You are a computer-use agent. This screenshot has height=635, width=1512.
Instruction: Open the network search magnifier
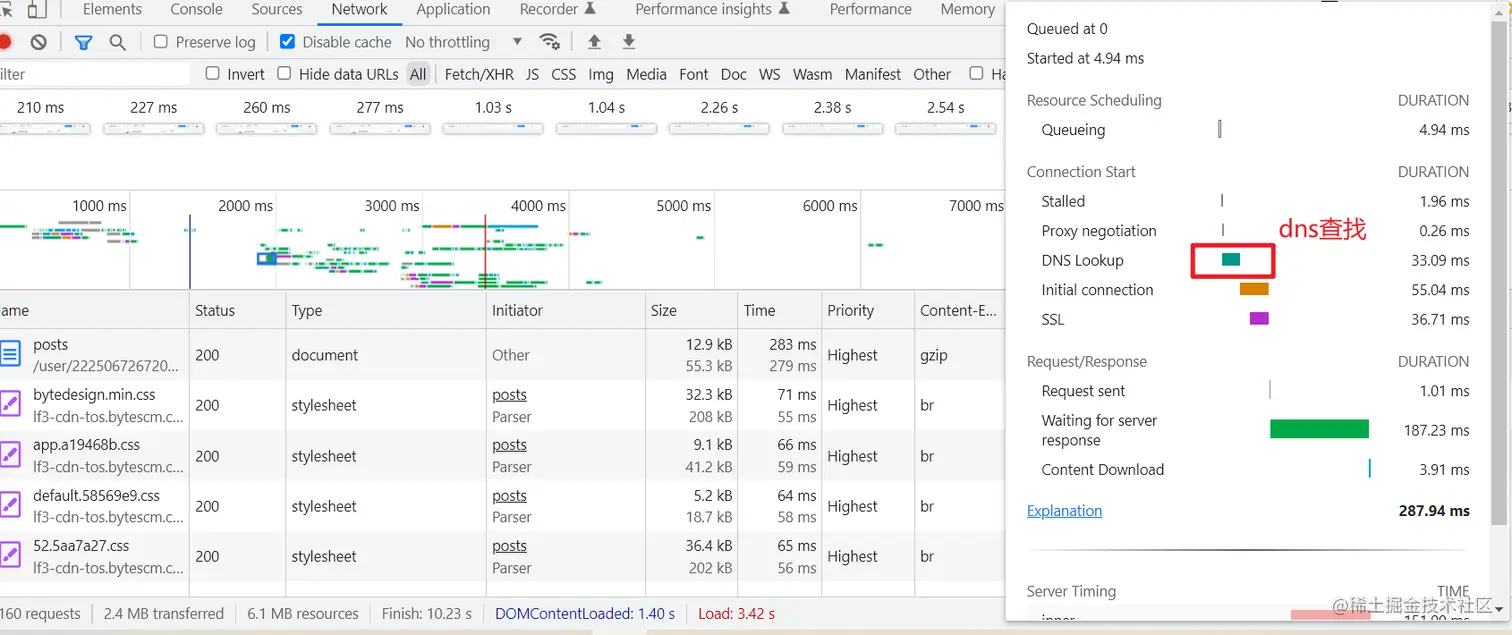(x=118, y=42)
